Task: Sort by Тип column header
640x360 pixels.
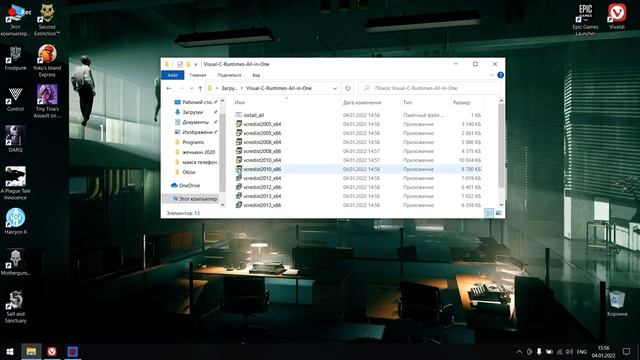Action: click(x=407, y=102)
